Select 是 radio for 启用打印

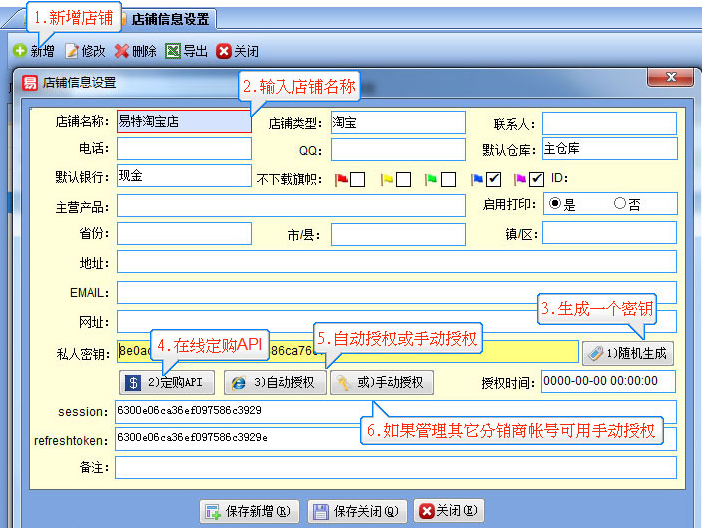pyautogui.click(x=555, y=203)
